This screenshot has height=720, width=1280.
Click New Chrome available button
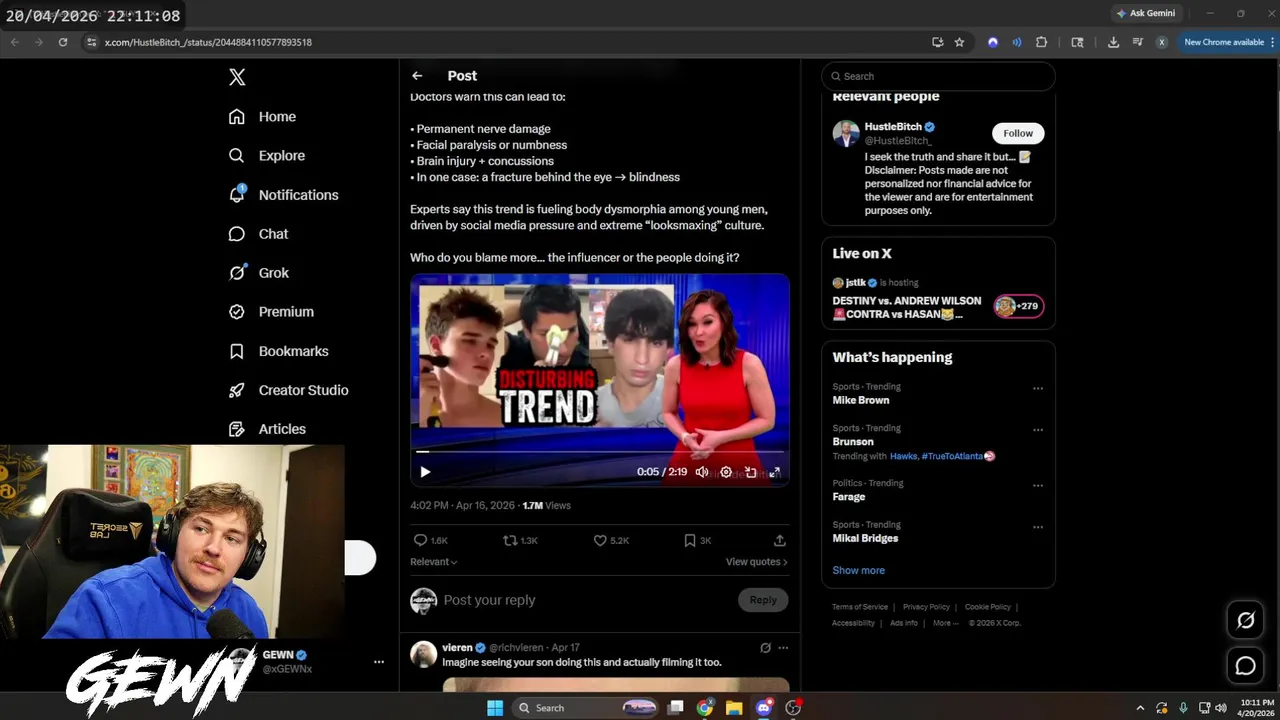[1224, 42]
